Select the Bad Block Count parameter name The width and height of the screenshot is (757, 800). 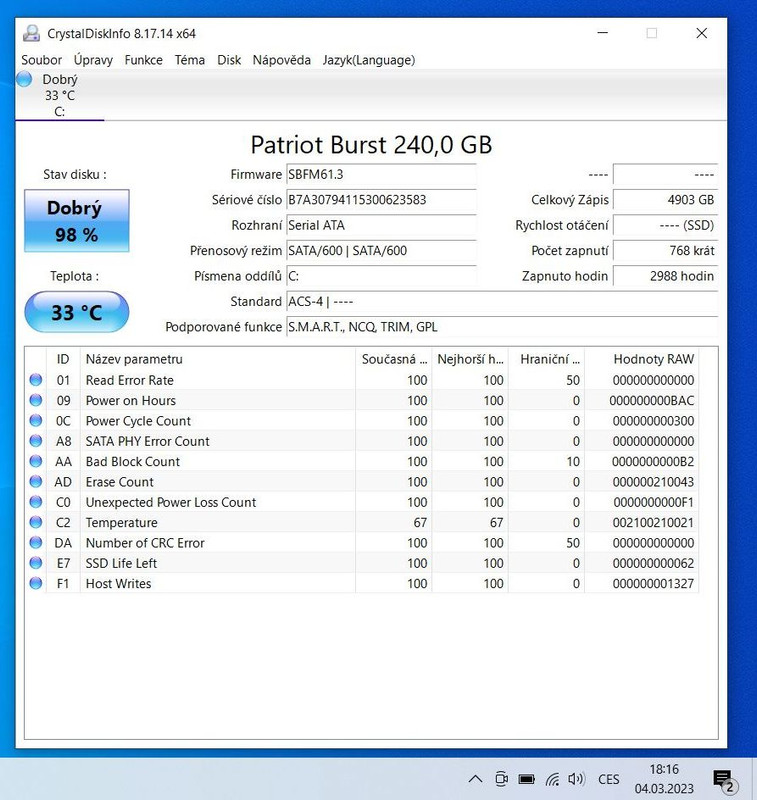(x=133, y=462)
